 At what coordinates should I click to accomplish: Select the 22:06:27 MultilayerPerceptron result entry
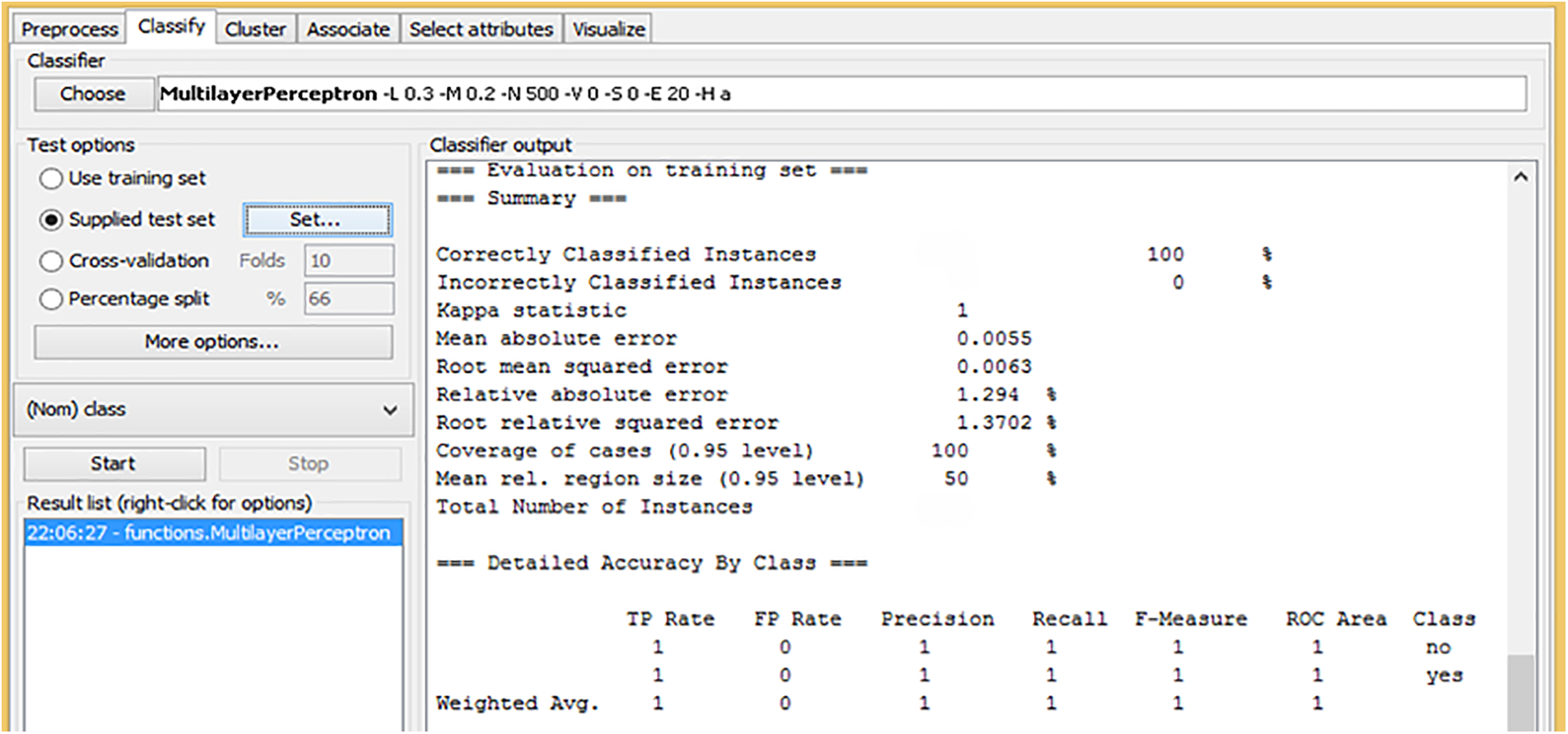pyautogui.click(x=208, y=532)
